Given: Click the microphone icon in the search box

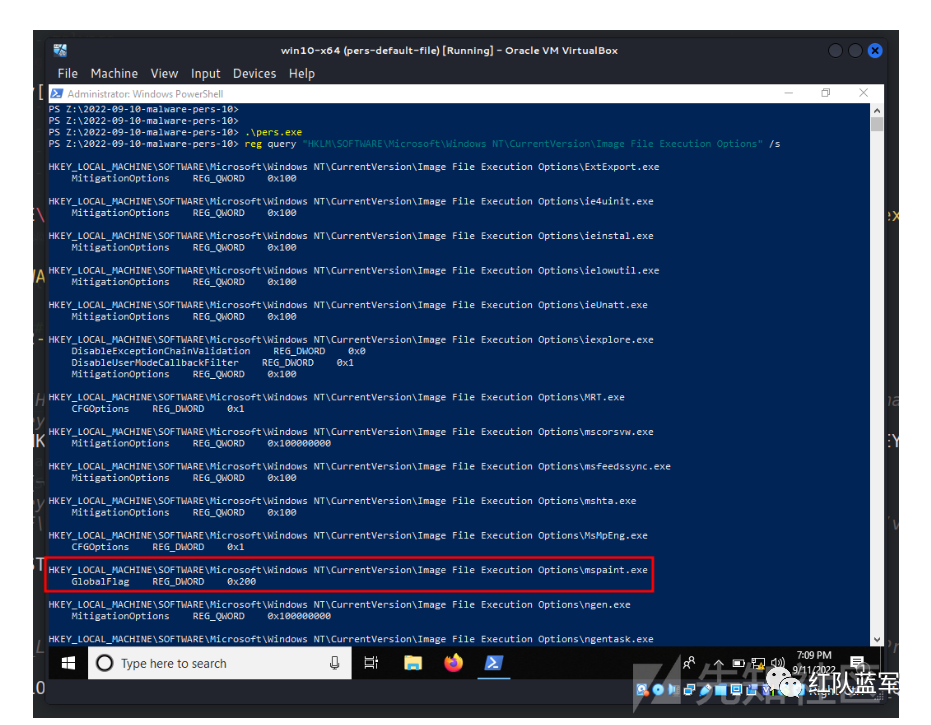Looking at the screenshot, I should (334, 663).
